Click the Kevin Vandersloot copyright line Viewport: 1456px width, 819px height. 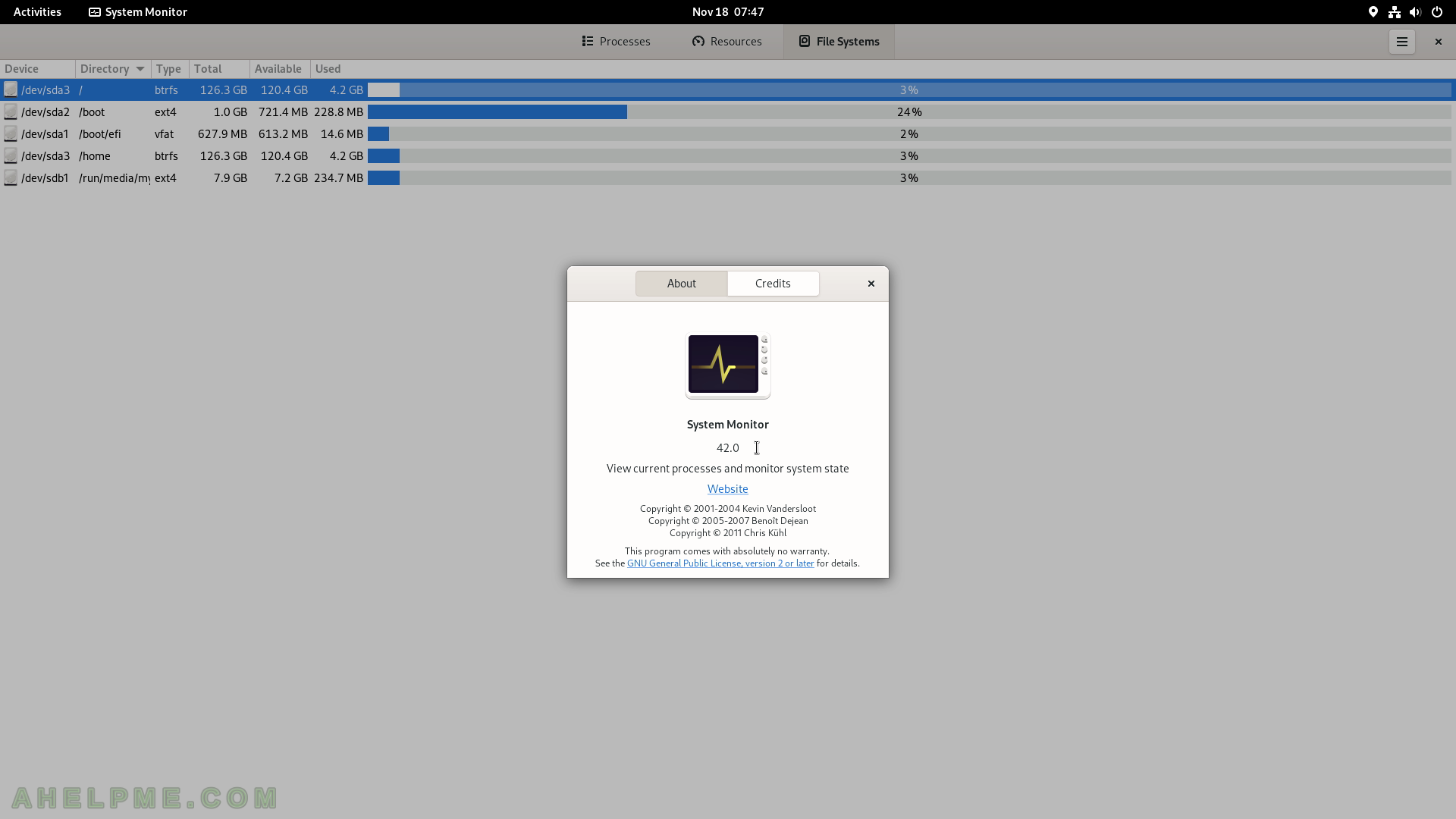728,509
